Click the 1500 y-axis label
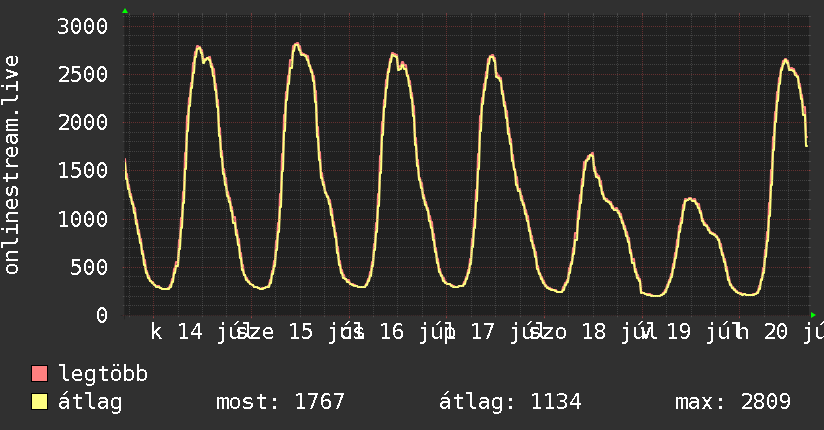This screenshot has width=824, height=430. pos(83,170)
